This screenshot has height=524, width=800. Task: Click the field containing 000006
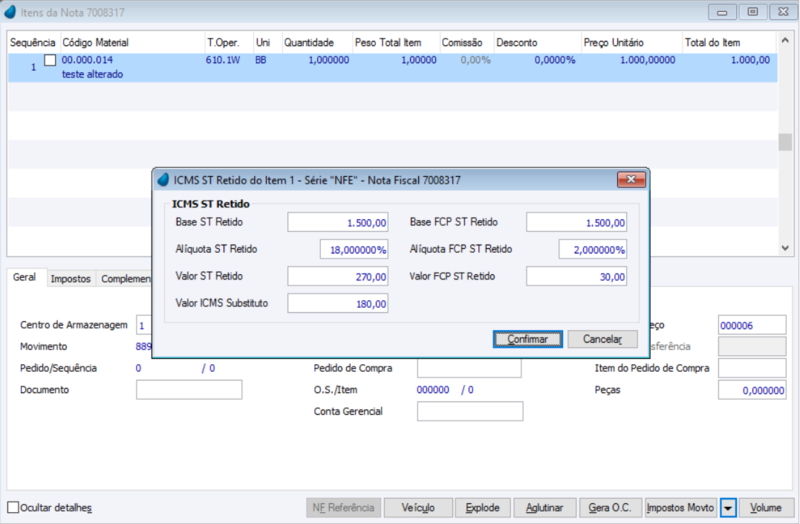(752, 325)
